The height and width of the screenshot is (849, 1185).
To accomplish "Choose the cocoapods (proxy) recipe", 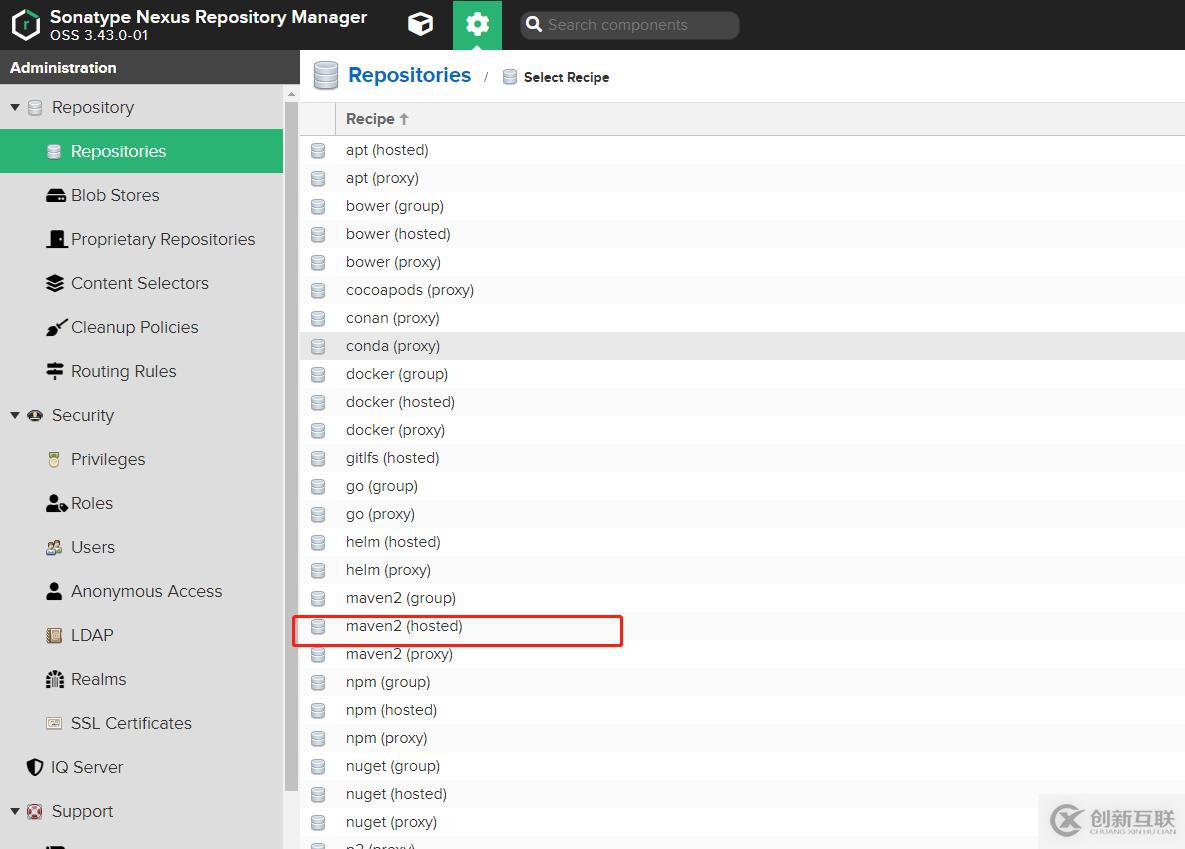I will pyautogui.click(x=742, y=290).
